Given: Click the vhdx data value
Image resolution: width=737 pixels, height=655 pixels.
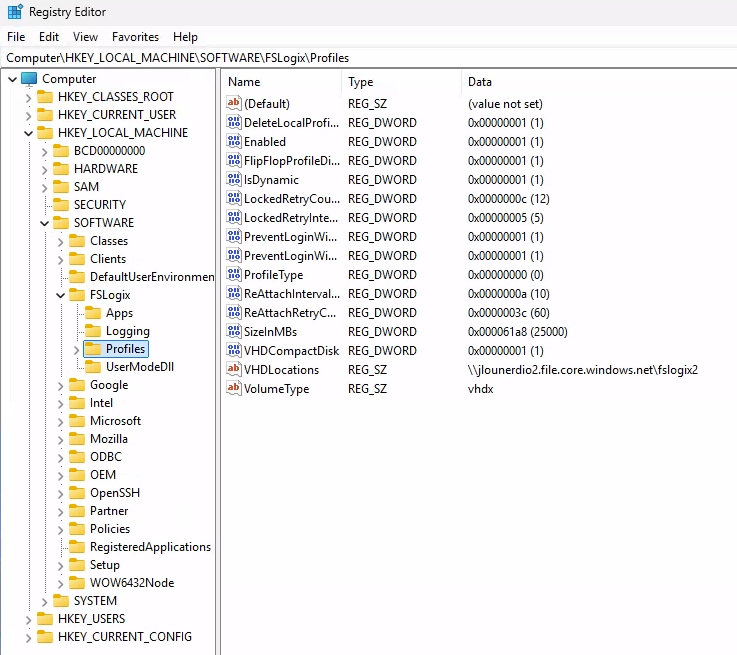Looking at the screenshot, I should pos(480,389).
